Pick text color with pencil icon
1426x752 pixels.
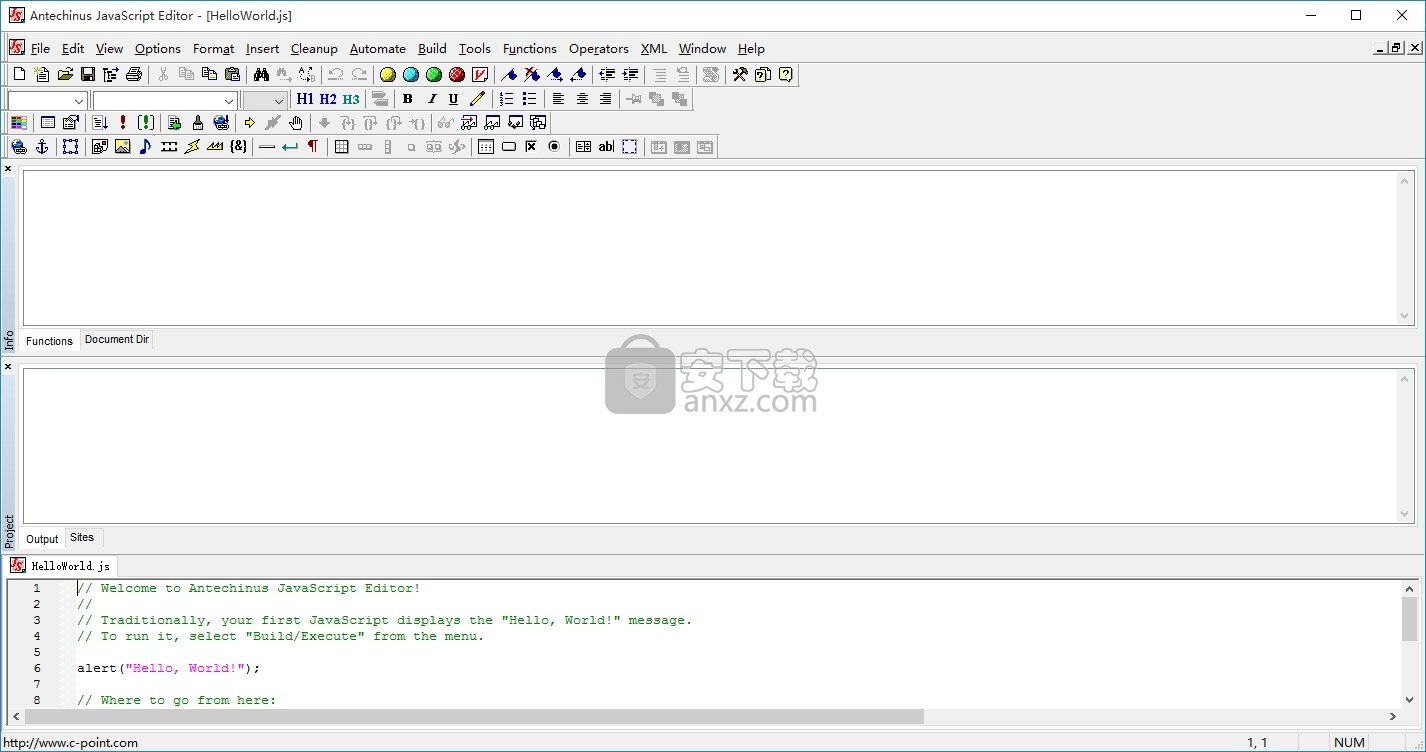pos(477,99)
